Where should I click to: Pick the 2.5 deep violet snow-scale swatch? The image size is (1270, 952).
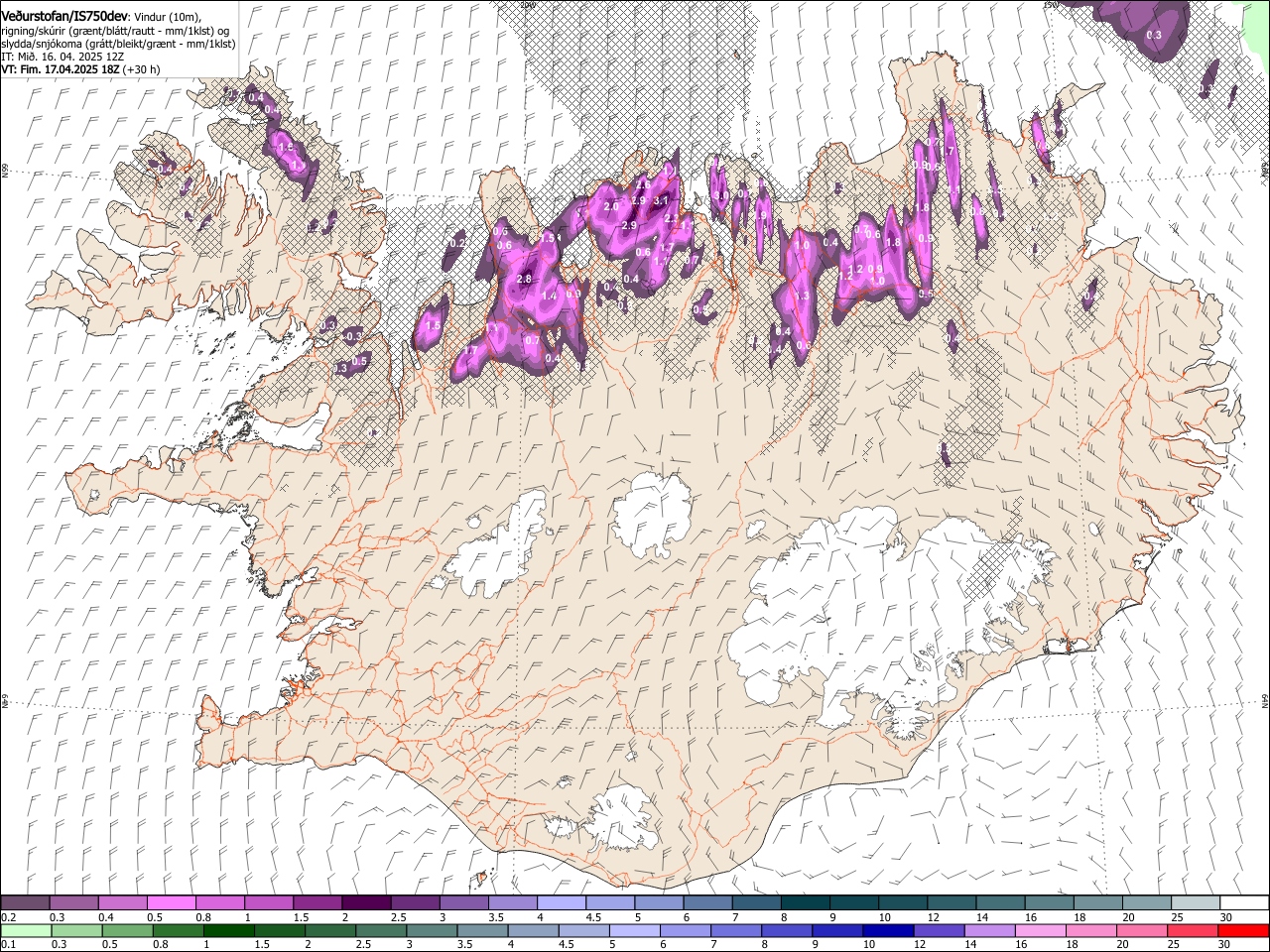pyautogui.click(x=415, y=902)
